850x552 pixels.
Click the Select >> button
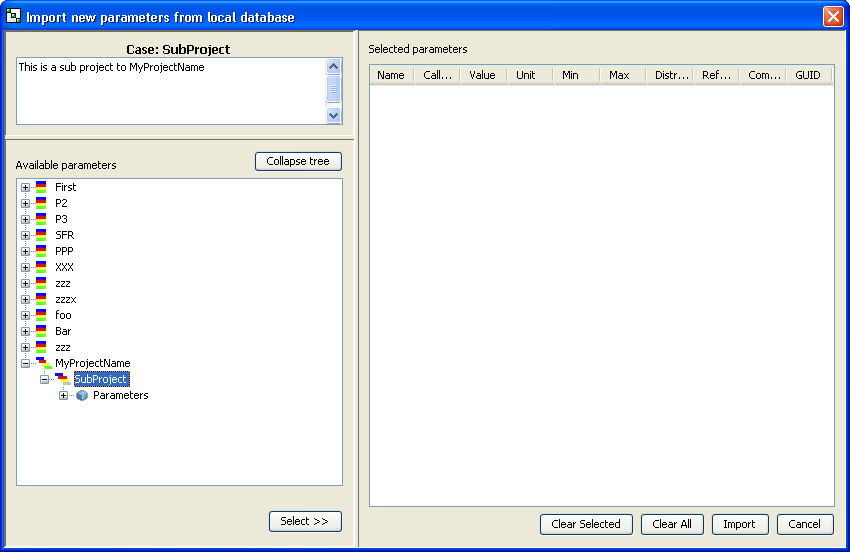305,522
